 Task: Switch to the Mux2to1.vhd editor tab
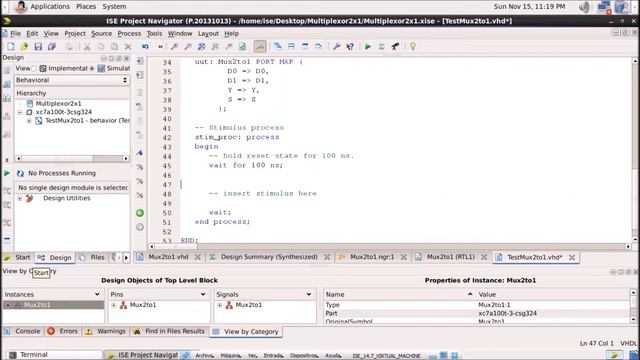pos(168,257)
